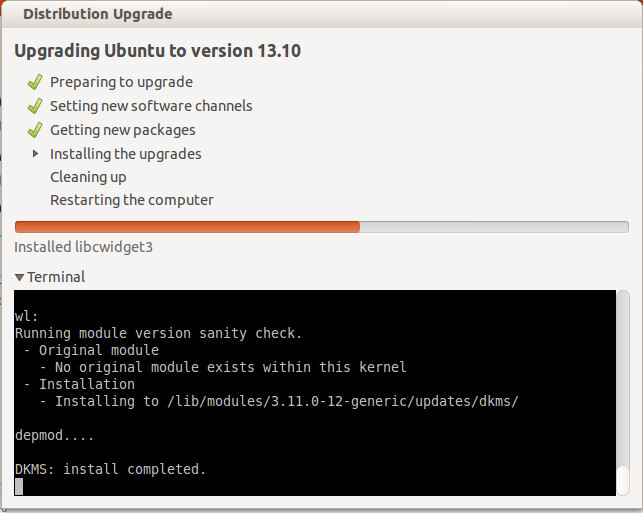
Task: Click the 'Getting new packages' step text
Action: (x=123, y=130)
